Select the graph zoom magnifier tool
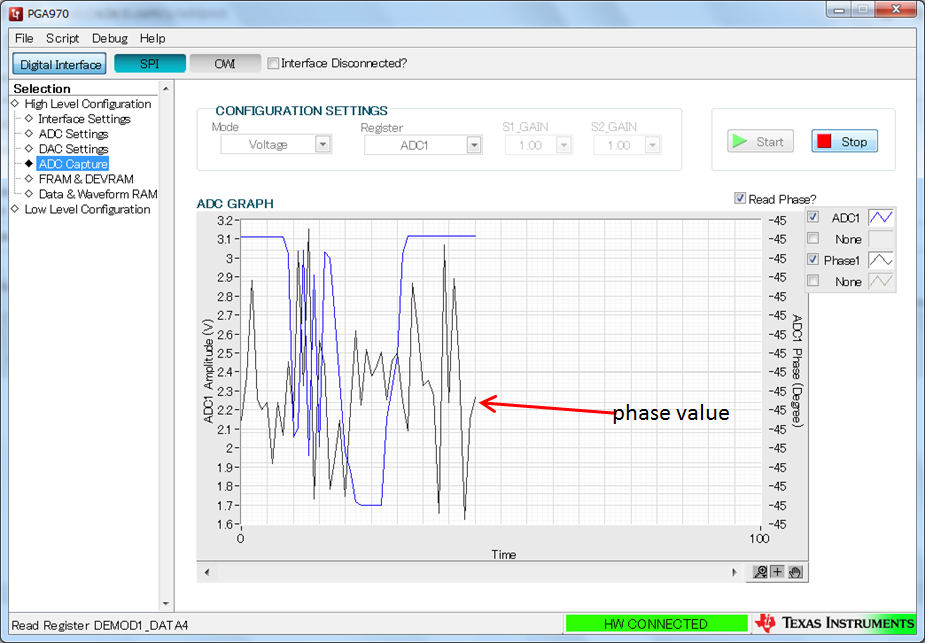This screenshot has width=928, height=643. [x=760, y=572]
